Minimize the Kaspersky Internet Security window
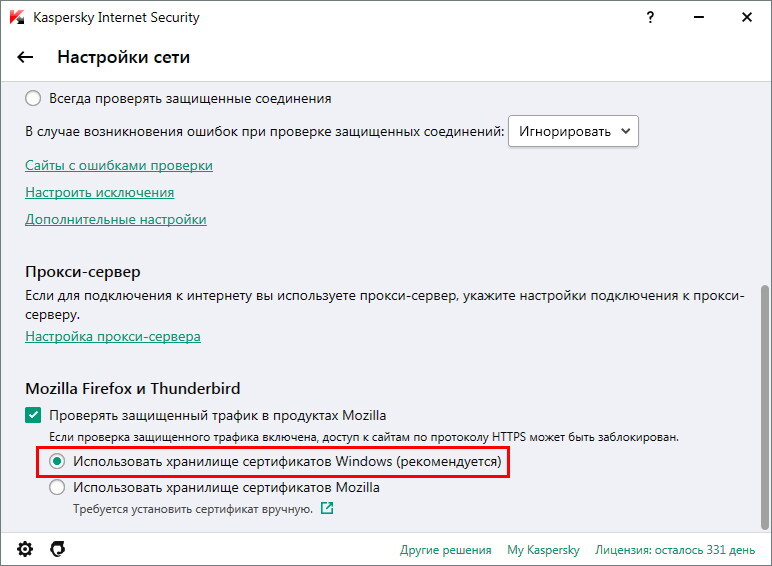The image size is (772, 566). coord(699,17)
